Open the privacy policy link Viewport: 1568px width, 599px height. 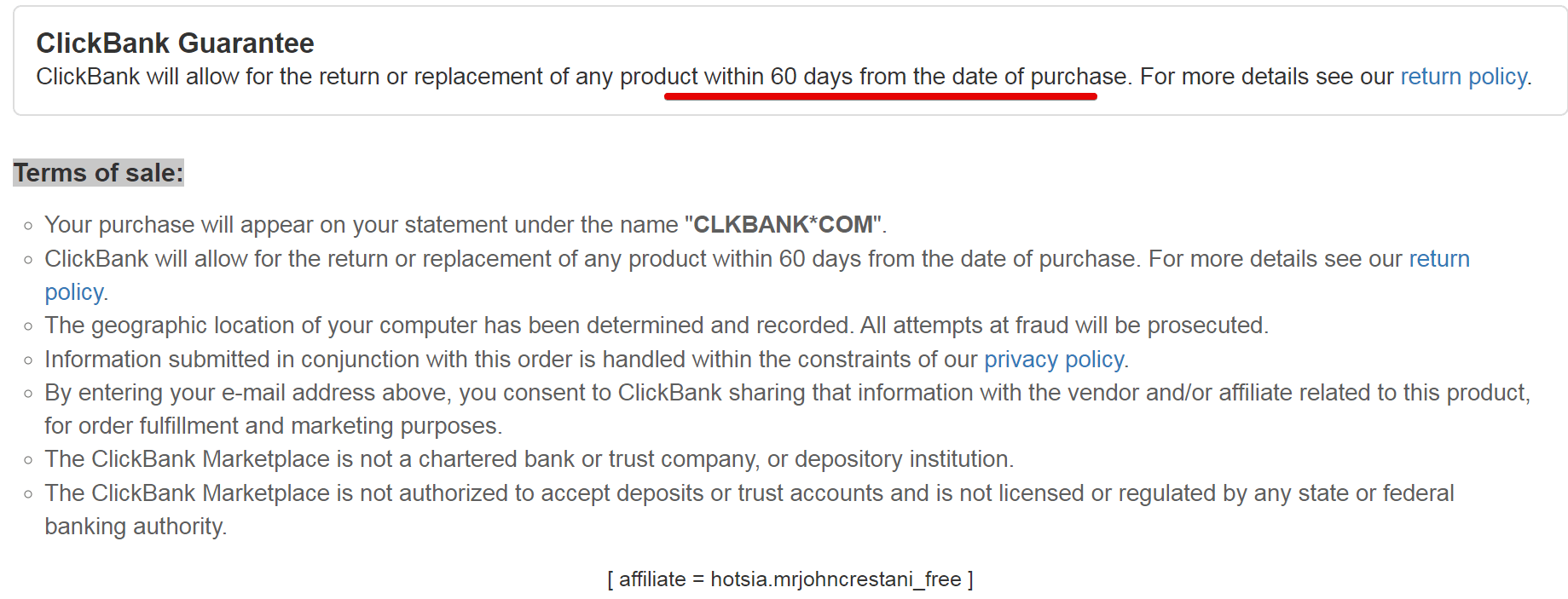[1055, 360]
